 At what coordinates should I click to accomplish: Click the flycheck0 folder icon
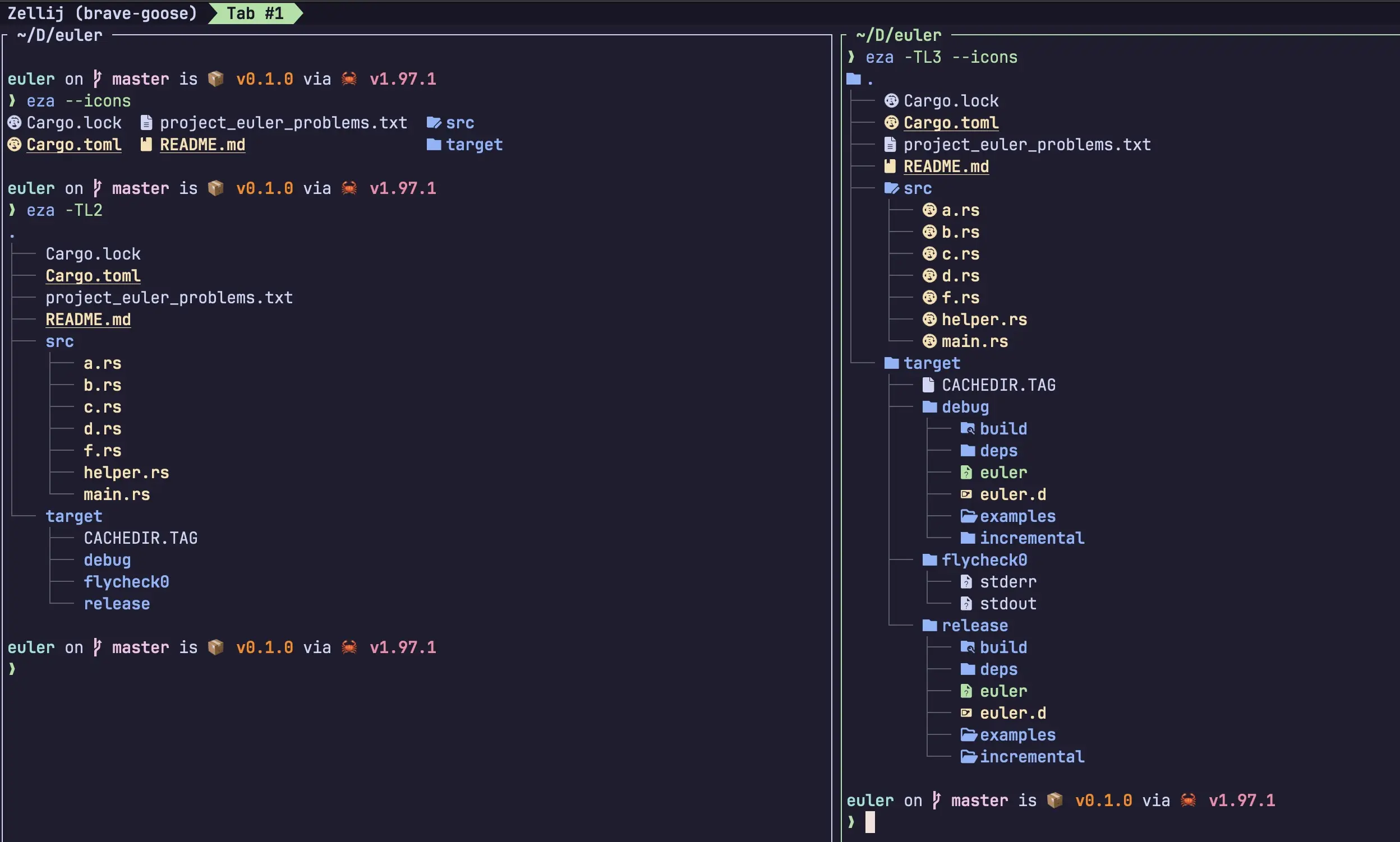click(929, 560)
